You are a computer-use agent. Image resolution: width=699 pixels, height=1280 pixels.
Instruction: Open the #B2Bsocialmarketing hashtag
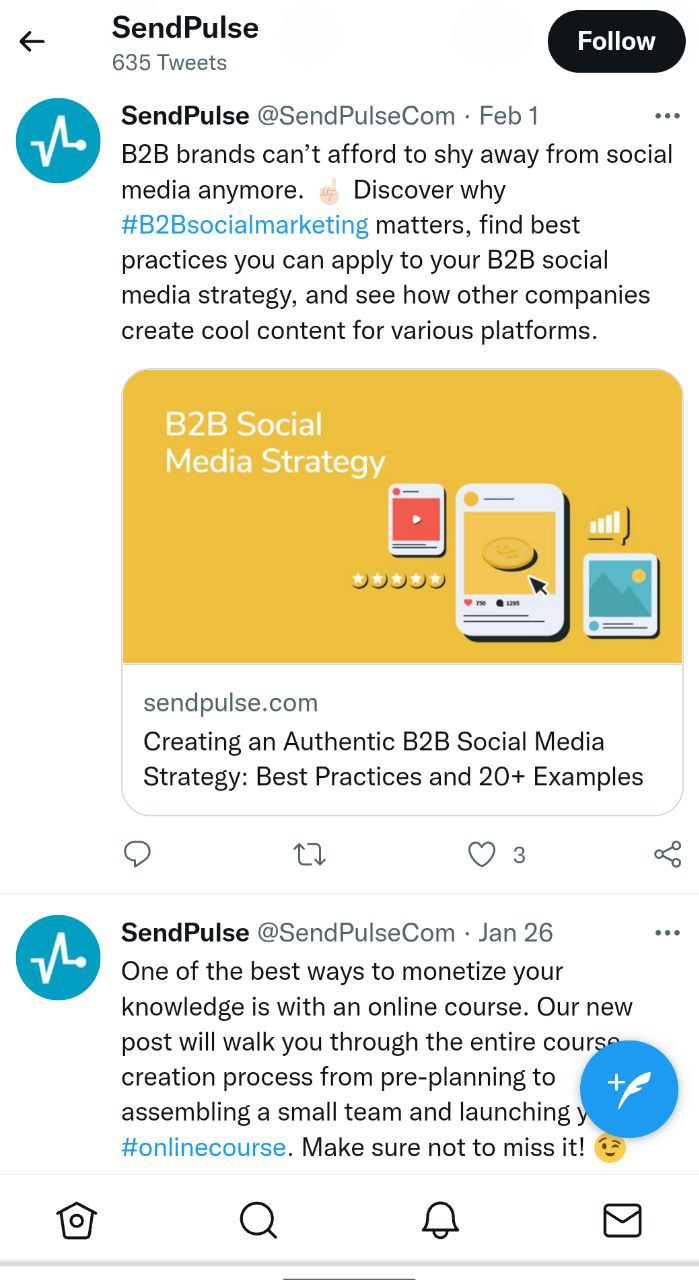245,225
